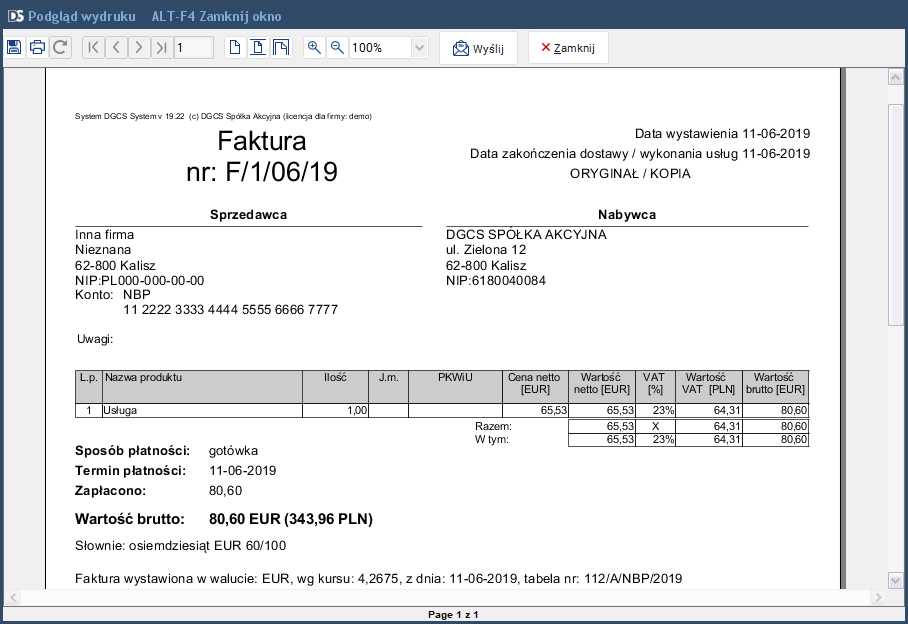Click the refresh preview icon
The image size is (908, 624).
60,47
